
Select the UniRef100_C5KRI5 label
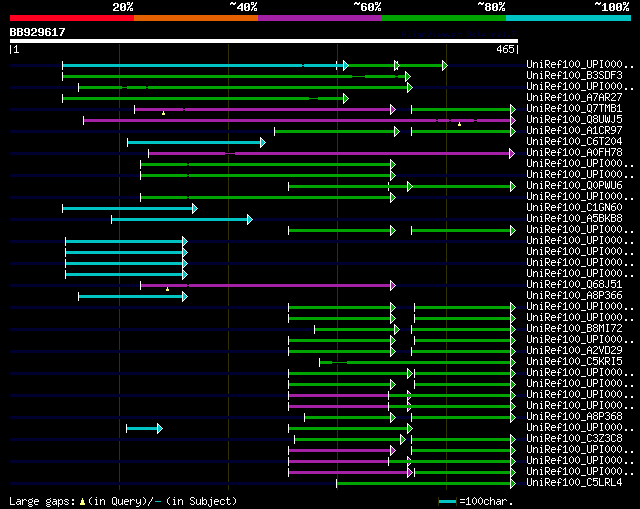tap(574, 362)
